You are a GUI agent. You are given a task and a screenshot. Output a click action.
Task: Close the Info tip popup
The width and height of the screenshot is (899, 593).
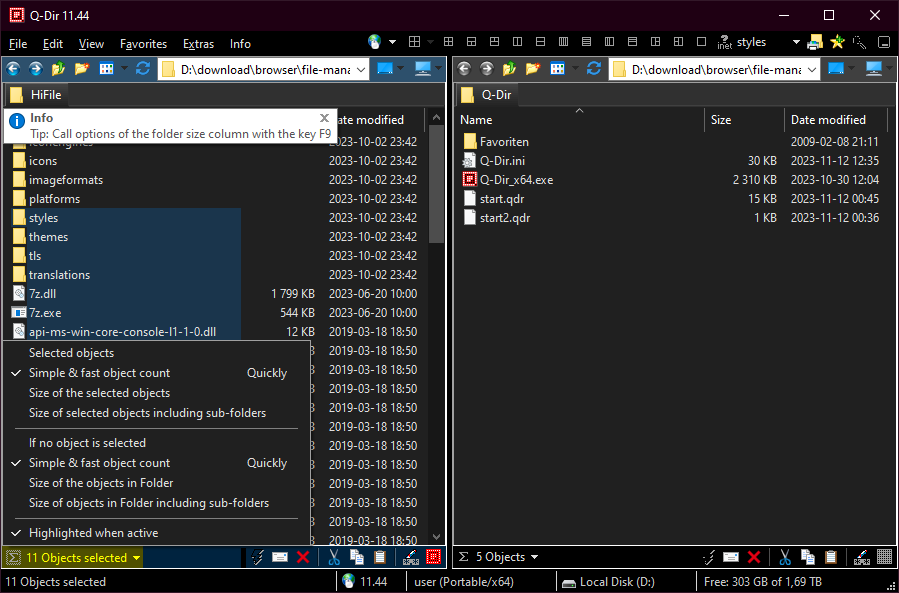coord(324,118)
